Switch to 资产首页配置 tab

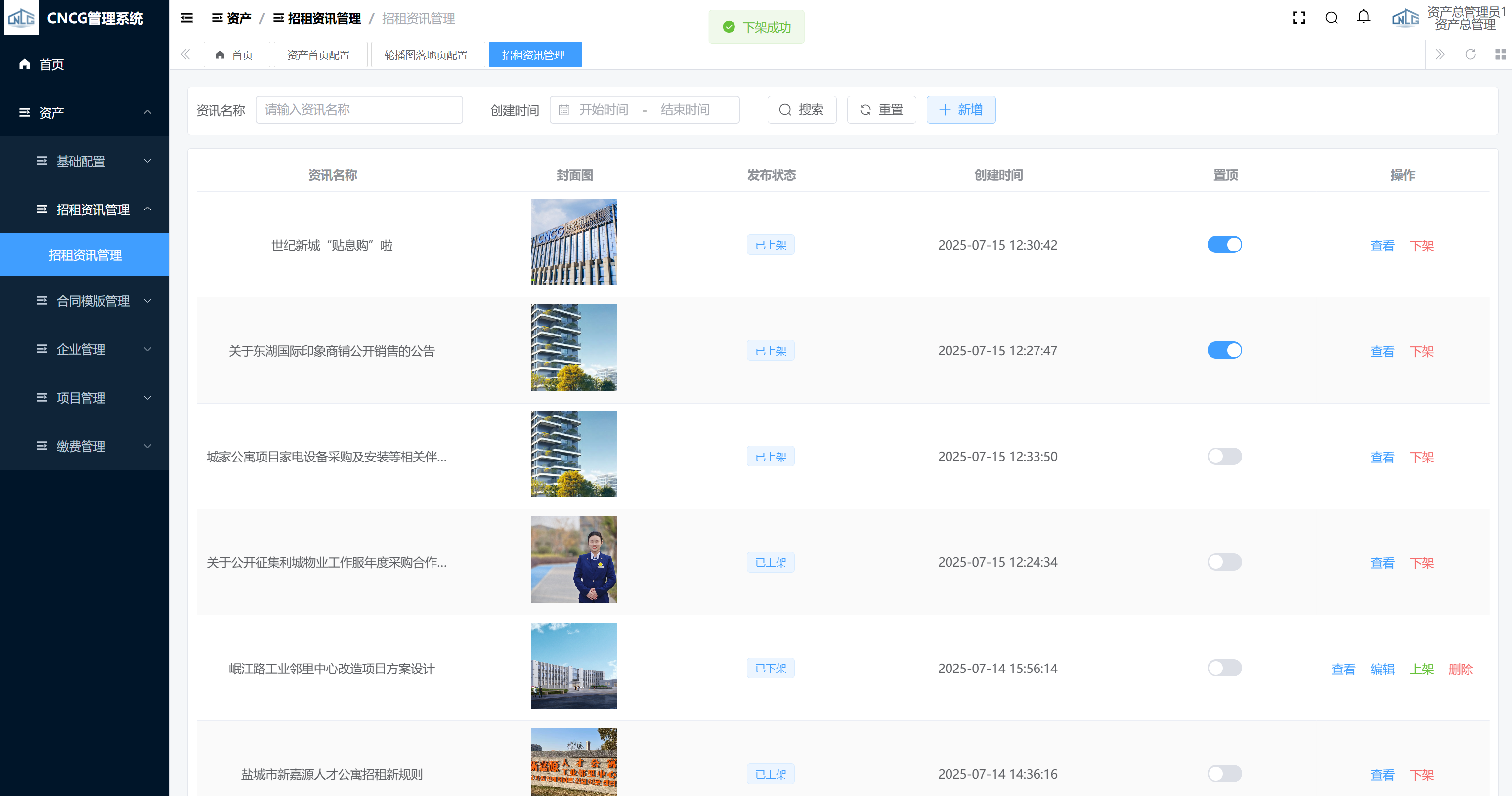(x=319, y=55)
